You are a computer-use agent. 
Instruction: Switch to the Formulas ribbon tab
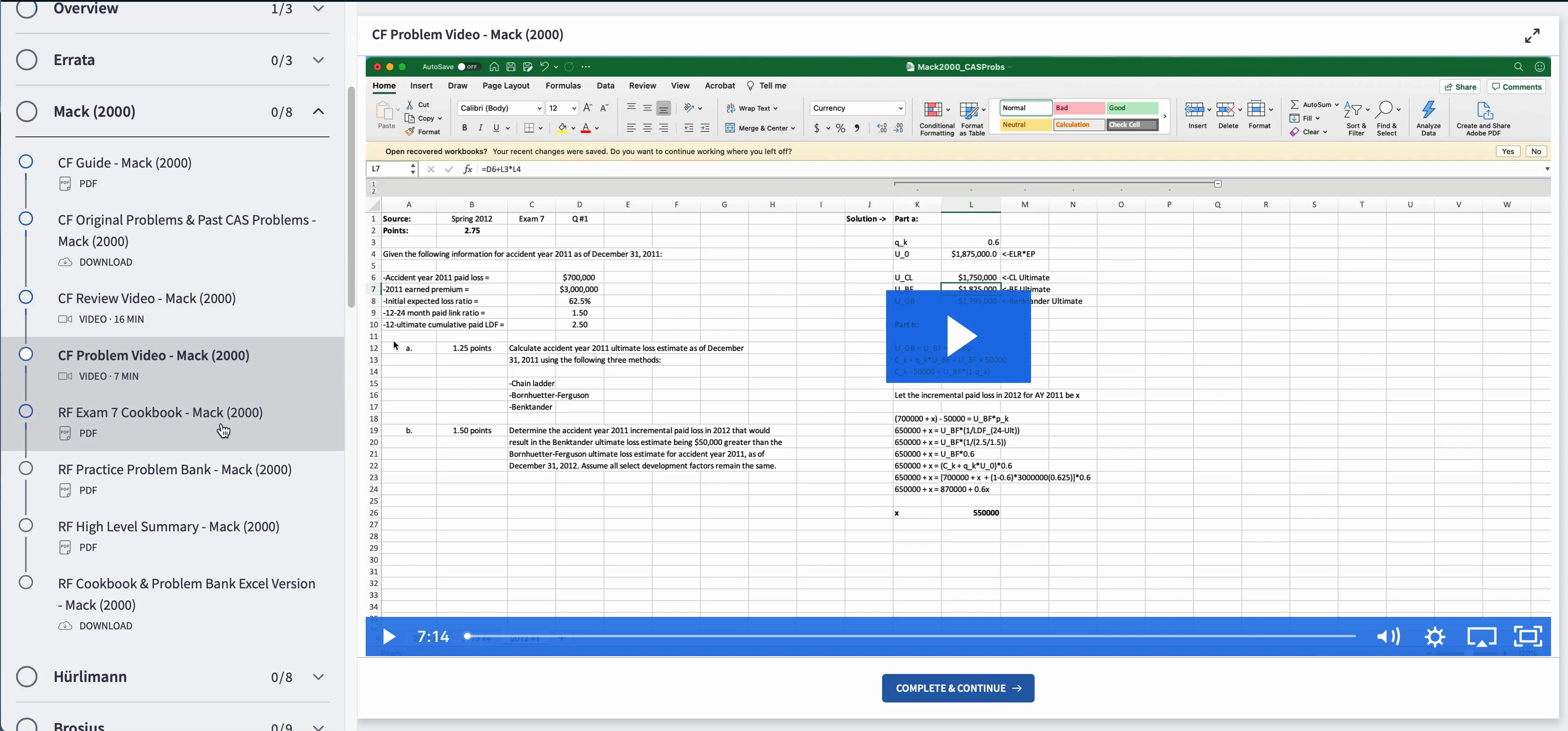[563, 86]
